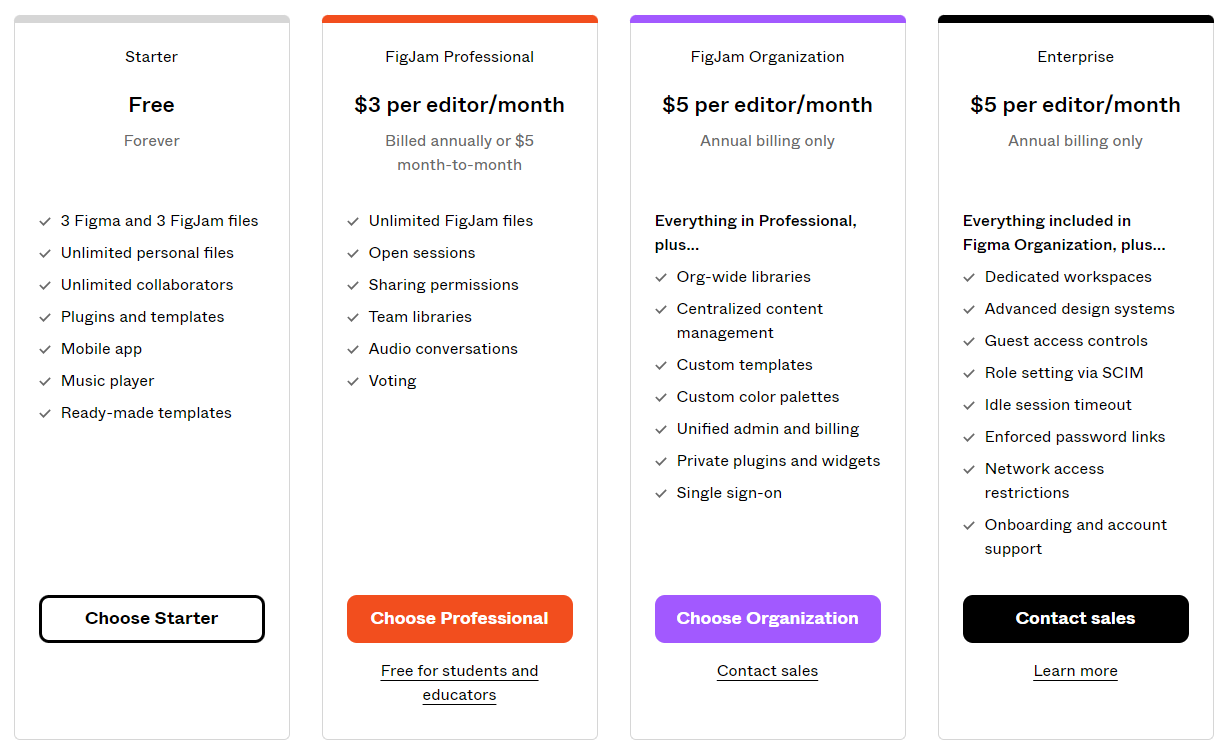The image size is (1227, 752).
Task: Click the FigJam Professional plan title
Action: [x=460, y=57]
